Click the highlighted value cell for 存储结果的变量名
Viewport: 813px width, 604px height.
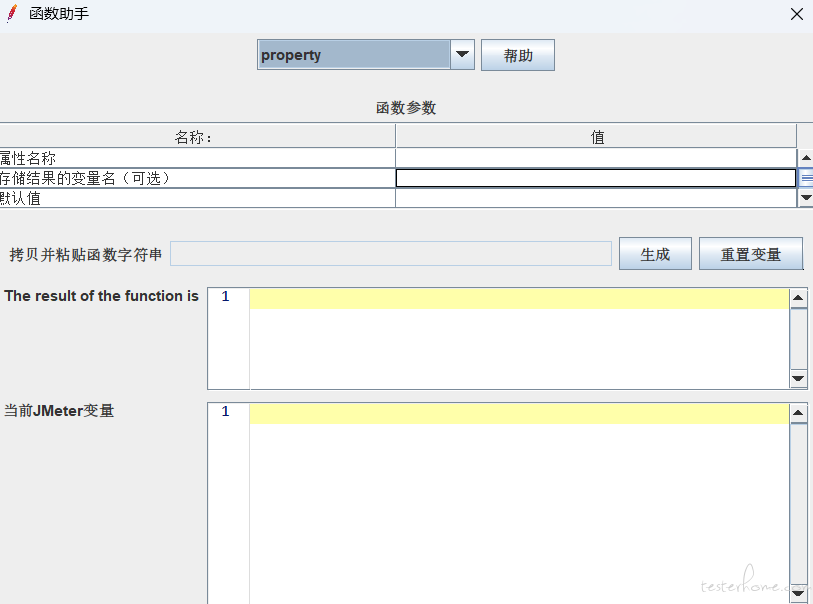[596, 178]
